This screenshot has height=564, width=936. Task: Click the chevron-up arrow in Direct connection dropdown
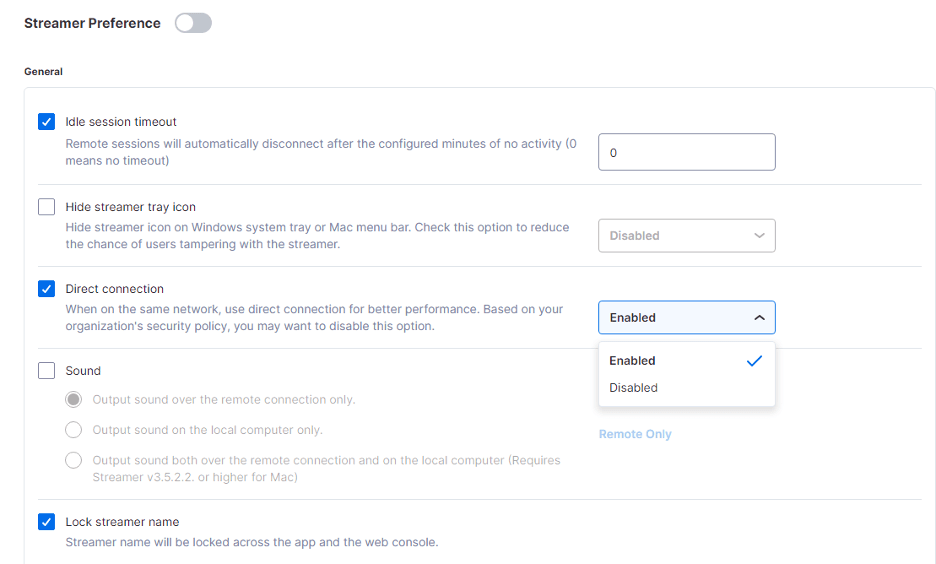point(759,318)
